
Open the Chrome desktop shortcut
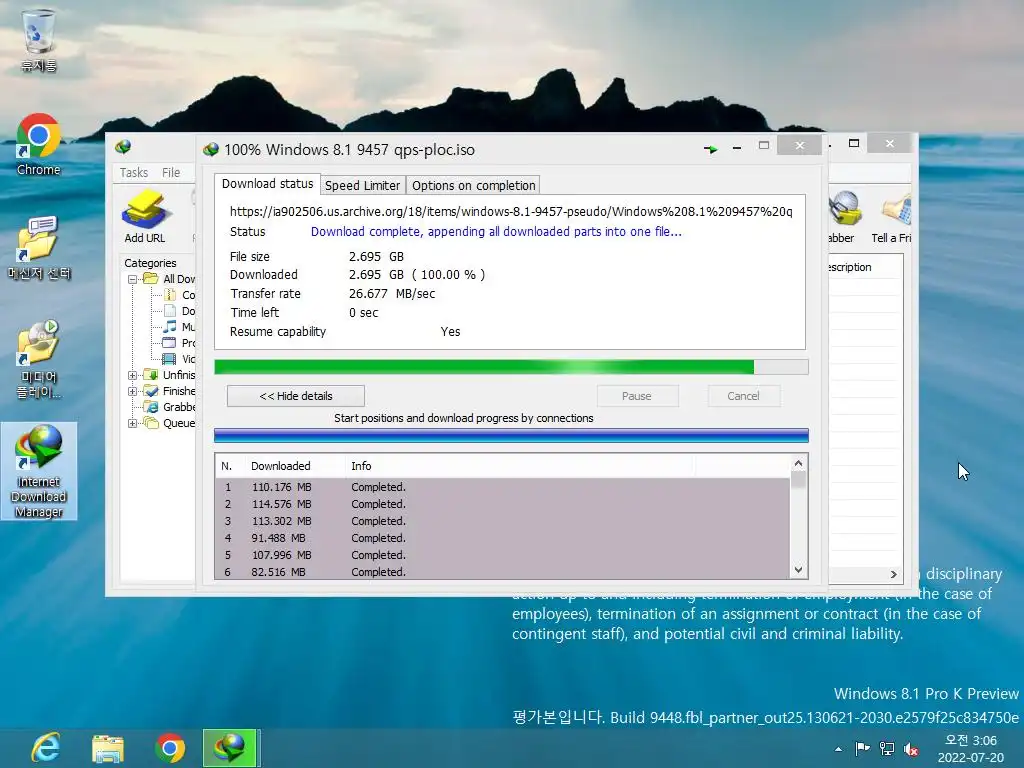pos(39,144)
